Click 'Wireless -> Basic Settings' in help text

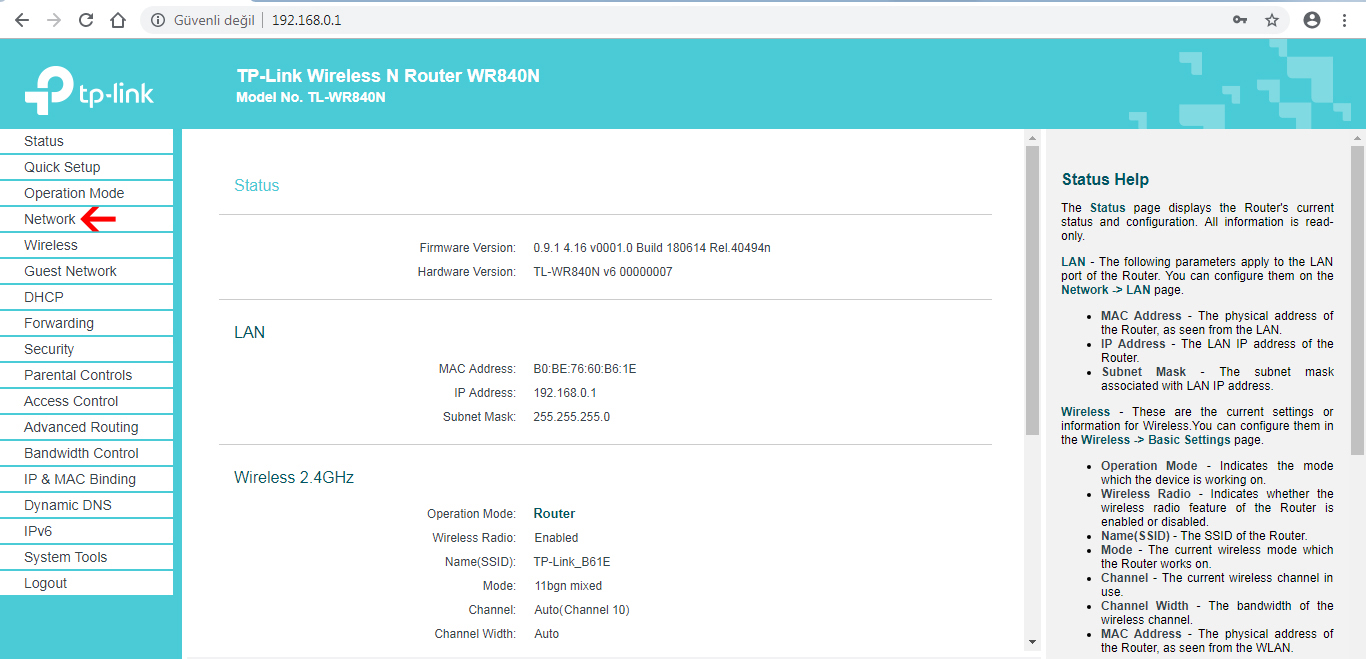click(x=1156, y=440)
